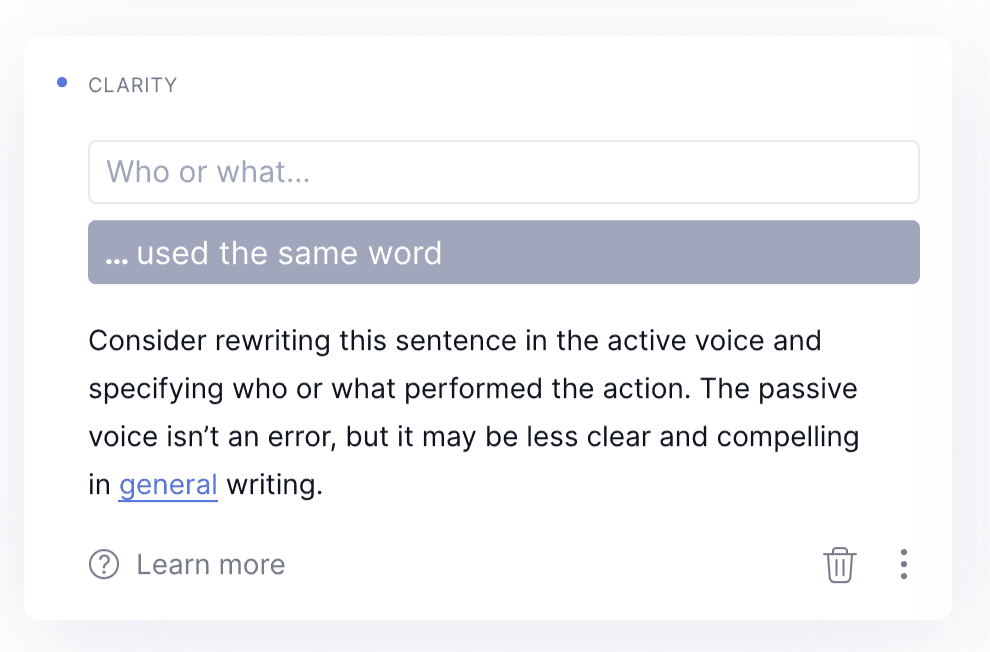Click the passive voice explanation paragraph
The image size is (990, 652).
(474, 413)
